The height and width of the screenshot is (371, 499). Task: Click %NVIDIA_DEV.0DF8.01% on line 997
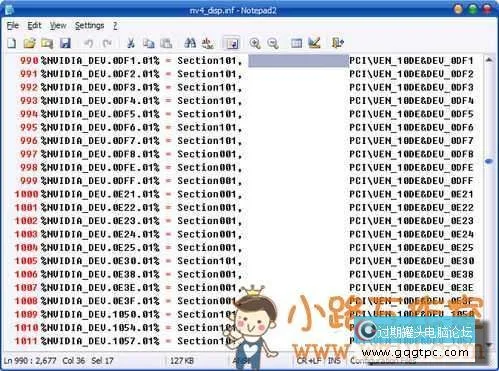point(100,154)
